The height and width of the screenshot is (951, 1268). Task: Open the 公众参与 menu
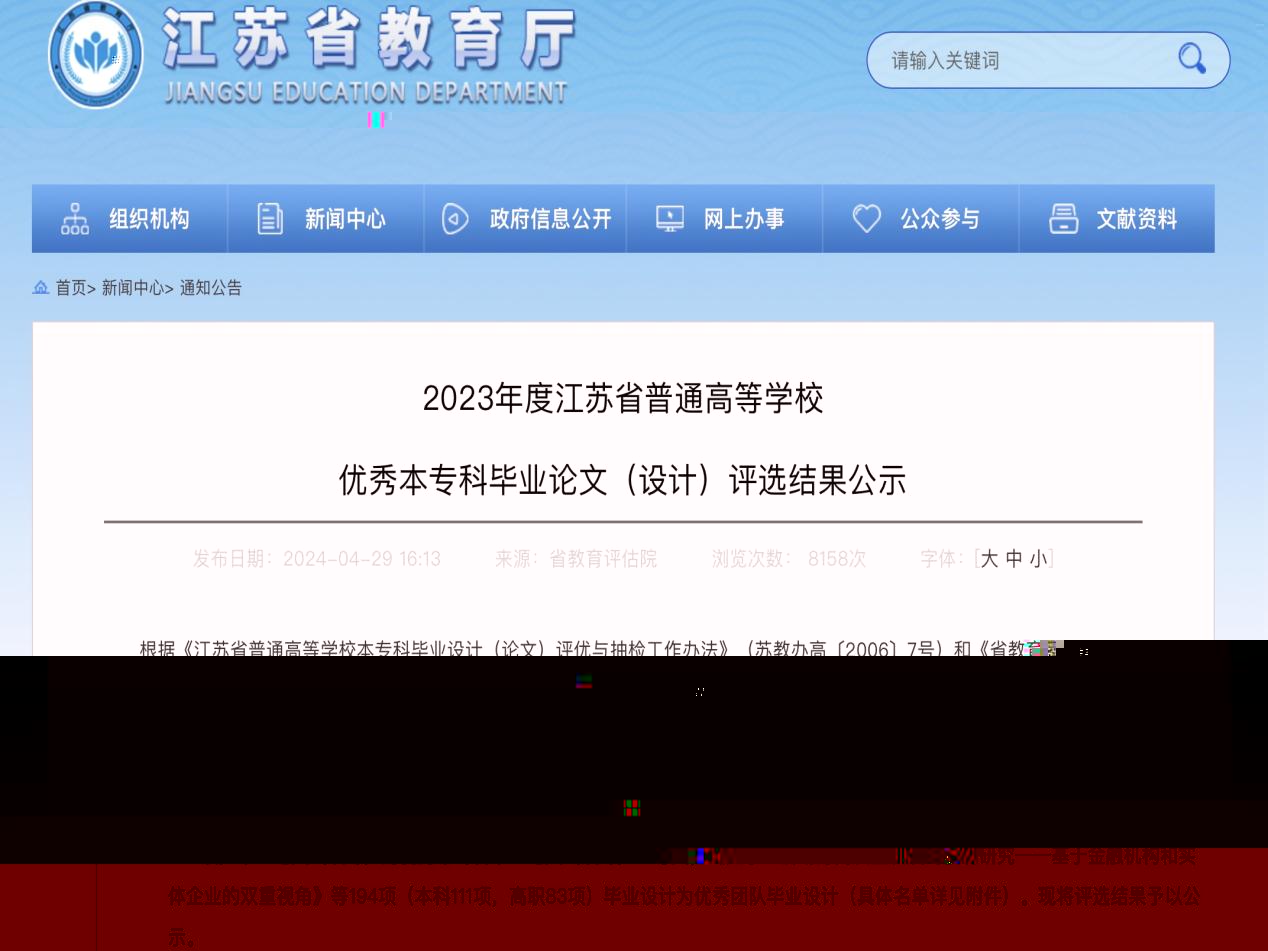(920, 219)
